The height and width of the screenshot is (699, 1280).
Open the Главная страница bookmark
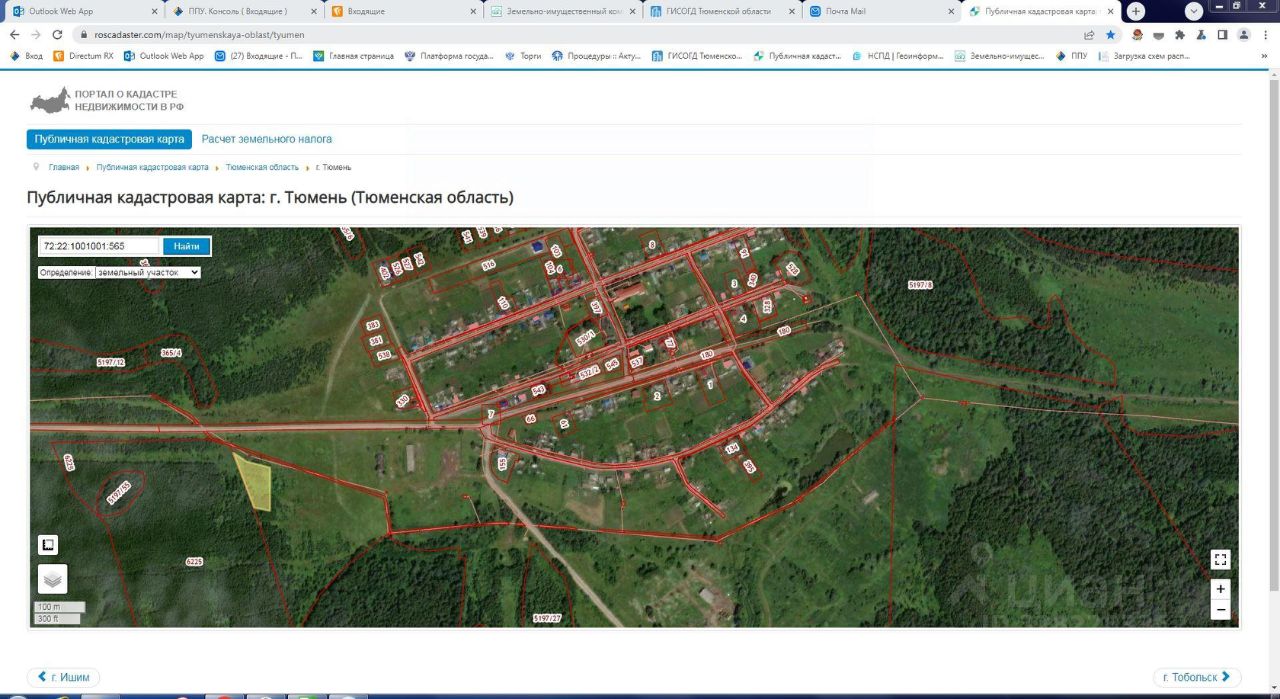(354, 56)
